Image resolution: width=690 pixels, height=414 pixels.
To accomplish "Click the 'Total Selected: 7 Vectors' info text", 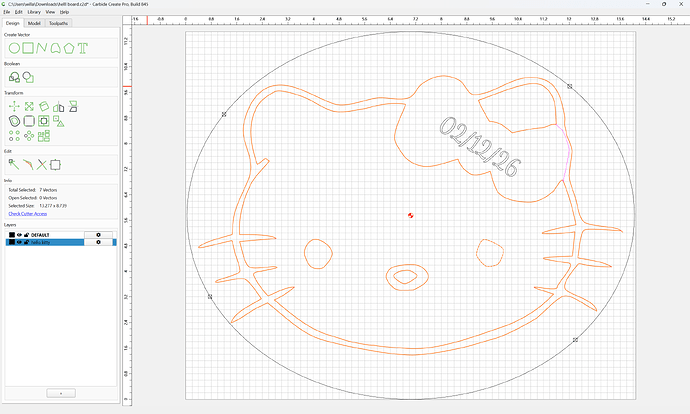I will click(33, 190).
